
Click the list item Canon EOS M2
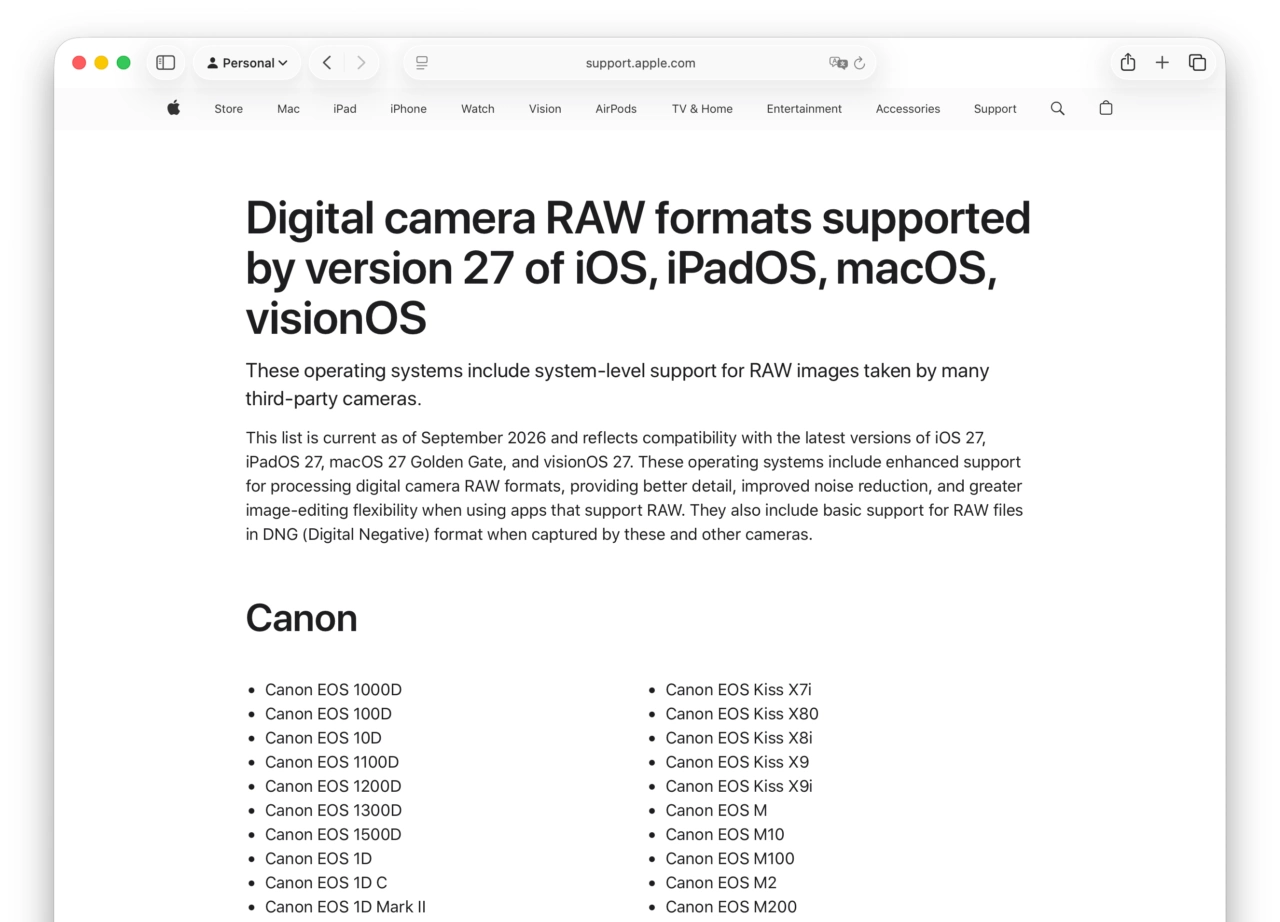[x=721, y=882]
